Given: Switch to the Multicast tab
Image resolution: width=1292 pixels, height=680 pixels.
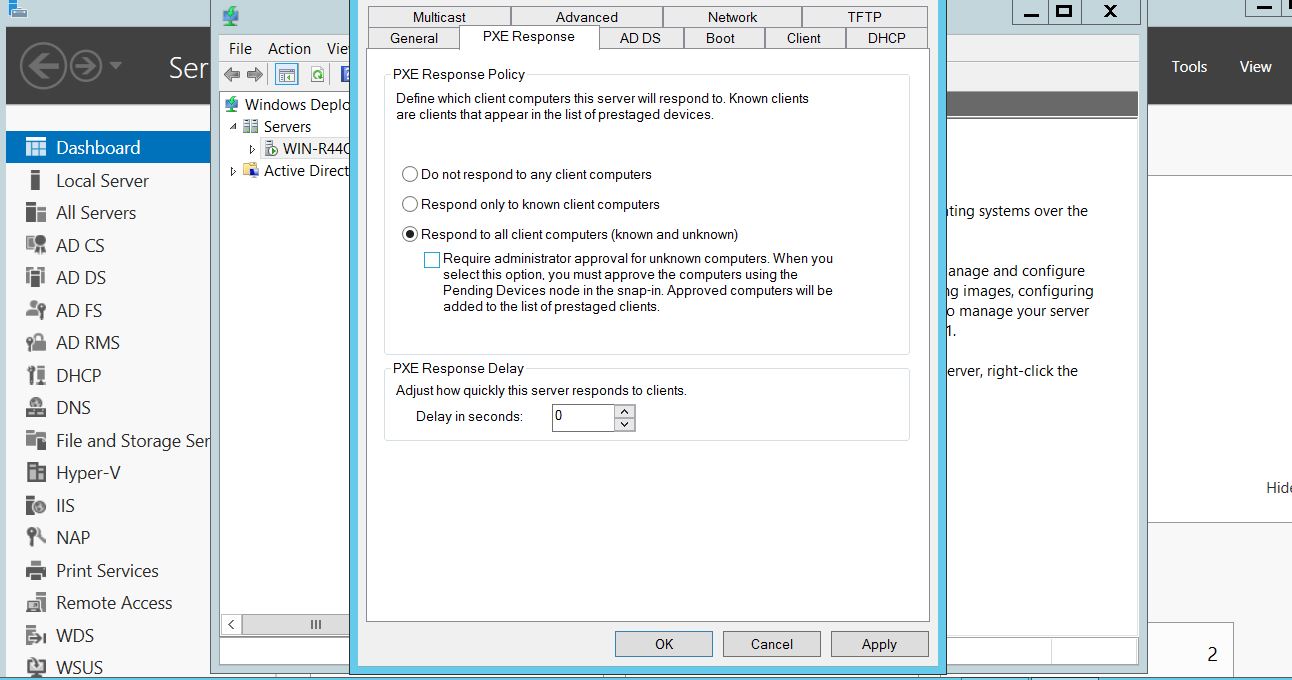Looking at the screenshot, I should point(439,17).
